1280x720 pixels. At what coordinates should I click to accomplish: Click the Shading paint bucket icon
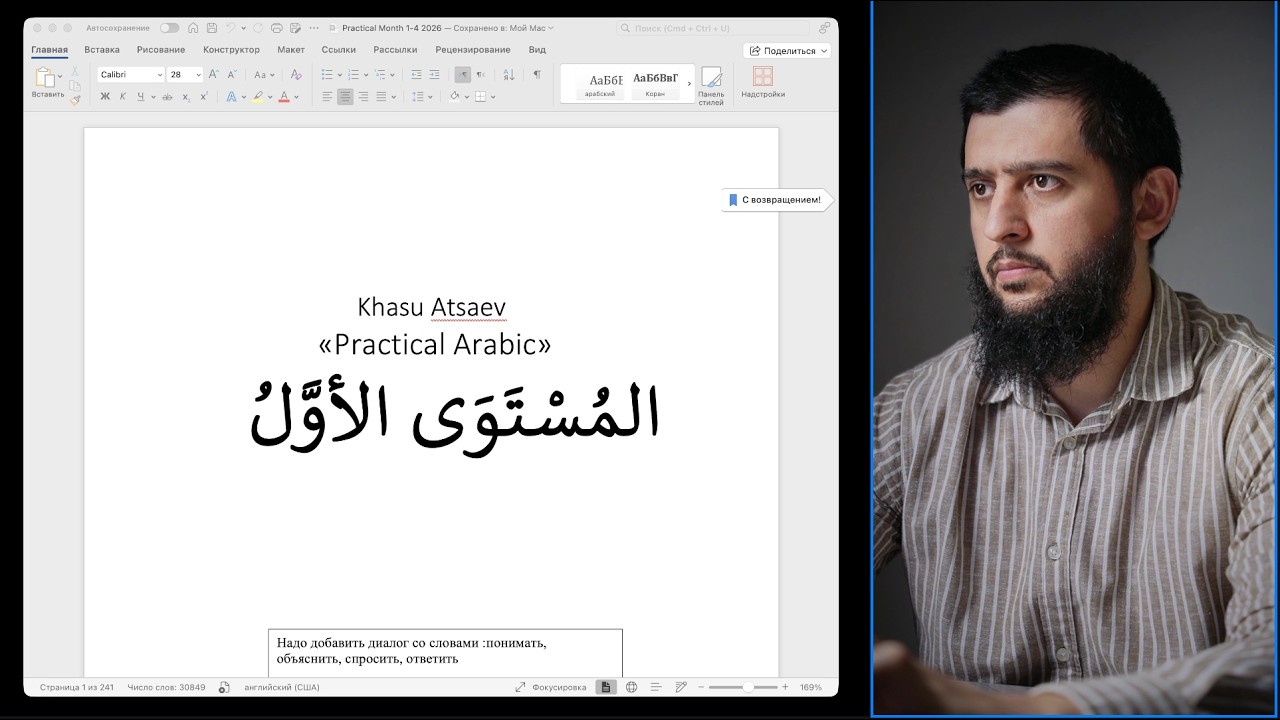point(454,97)
